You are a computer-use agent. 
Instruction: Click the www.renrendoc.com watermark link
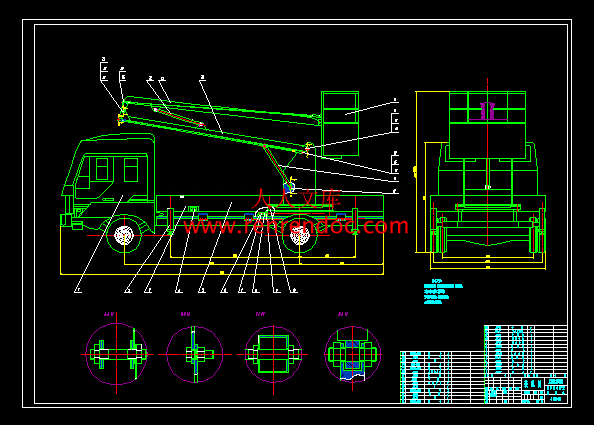[x=296, y=226]
